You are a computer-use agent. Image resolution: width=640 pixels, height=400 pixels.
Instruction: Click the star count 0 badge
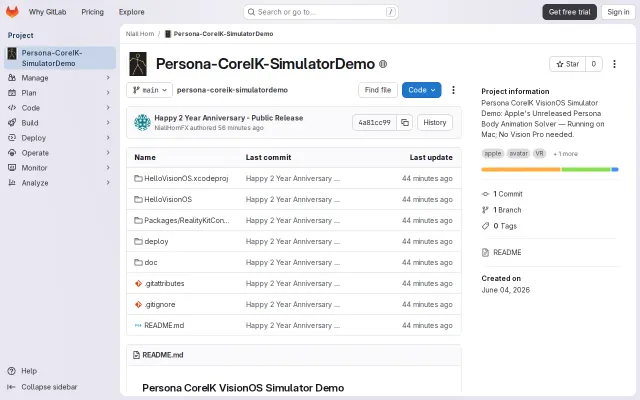[x=593, y=64]
